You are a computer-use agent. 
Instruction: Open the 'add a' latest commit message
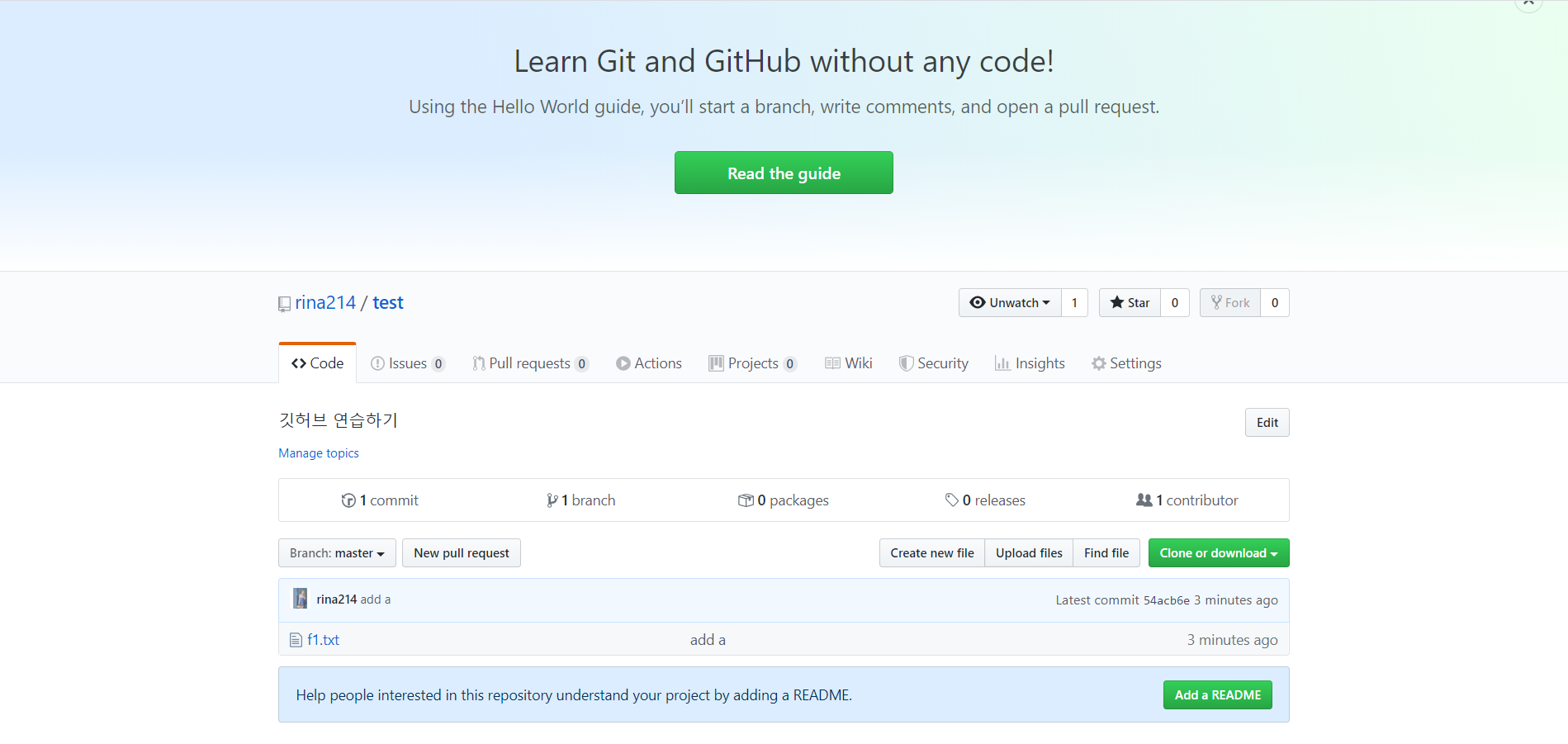coord(376,599)
